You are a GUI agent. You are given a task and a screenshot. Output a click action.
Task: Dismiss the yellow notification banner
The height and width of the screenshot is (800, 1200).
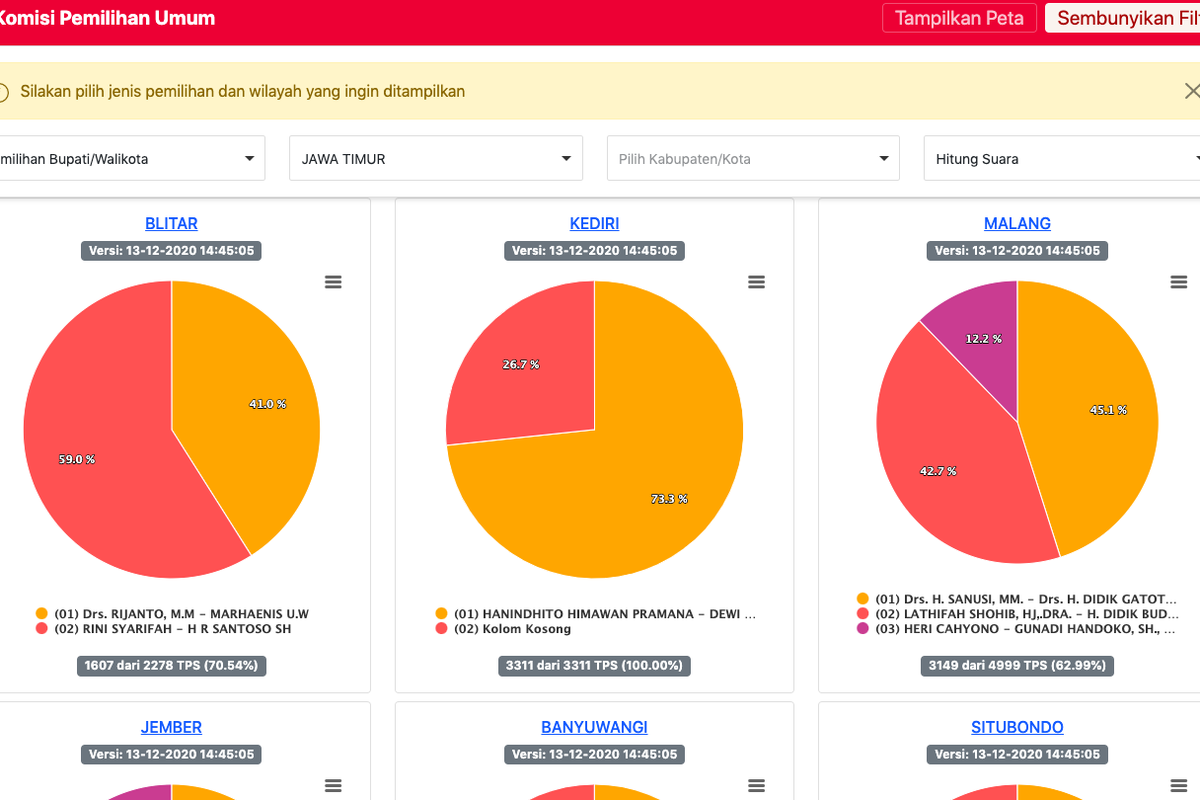1190,91
